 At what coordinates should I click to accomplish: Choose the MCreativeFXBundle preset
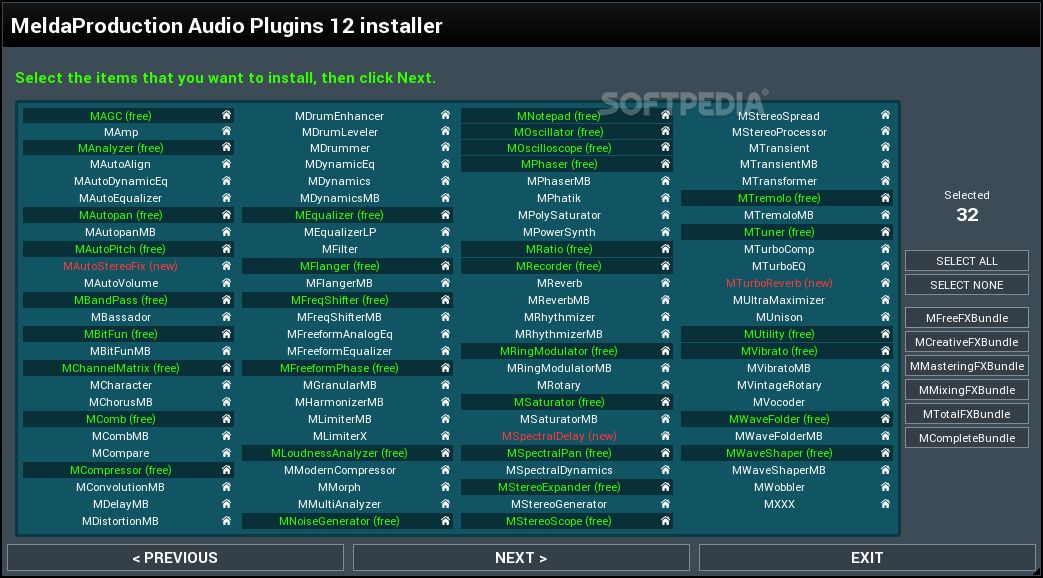tap(967, 342)
